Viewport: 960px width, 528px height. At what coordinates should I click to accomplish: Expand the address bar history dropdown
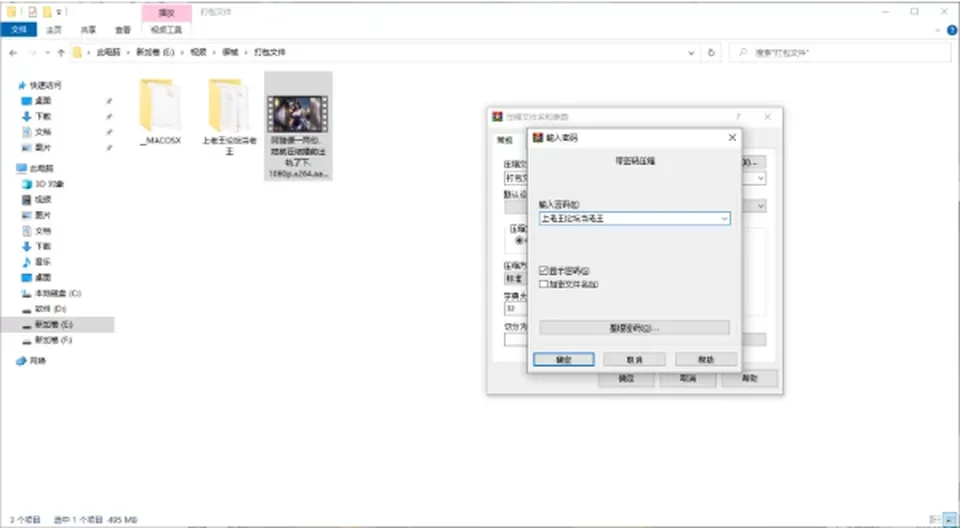pos(691,53)
